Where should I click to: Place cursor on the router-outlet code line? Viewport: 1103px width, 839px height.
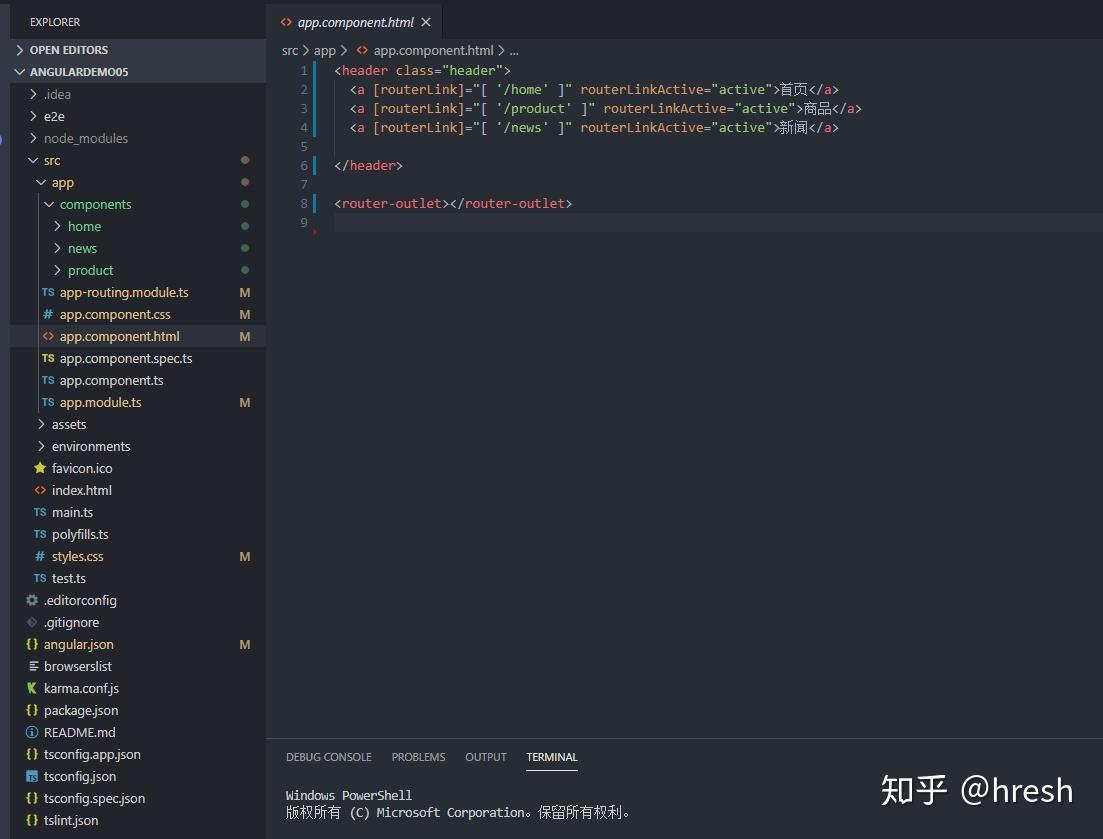[x=453, y=203]
